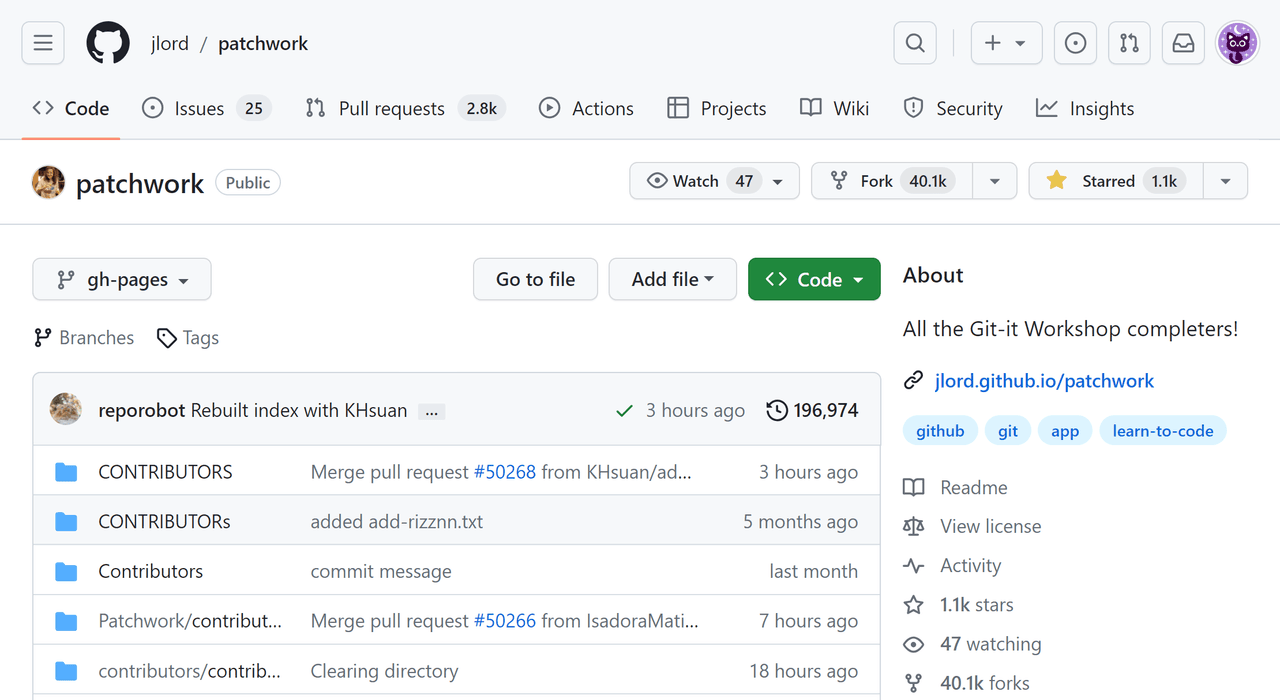Expand the commit message ellipsis
The width and height of the screenshot is (1280, 700).
coord(431,411)
